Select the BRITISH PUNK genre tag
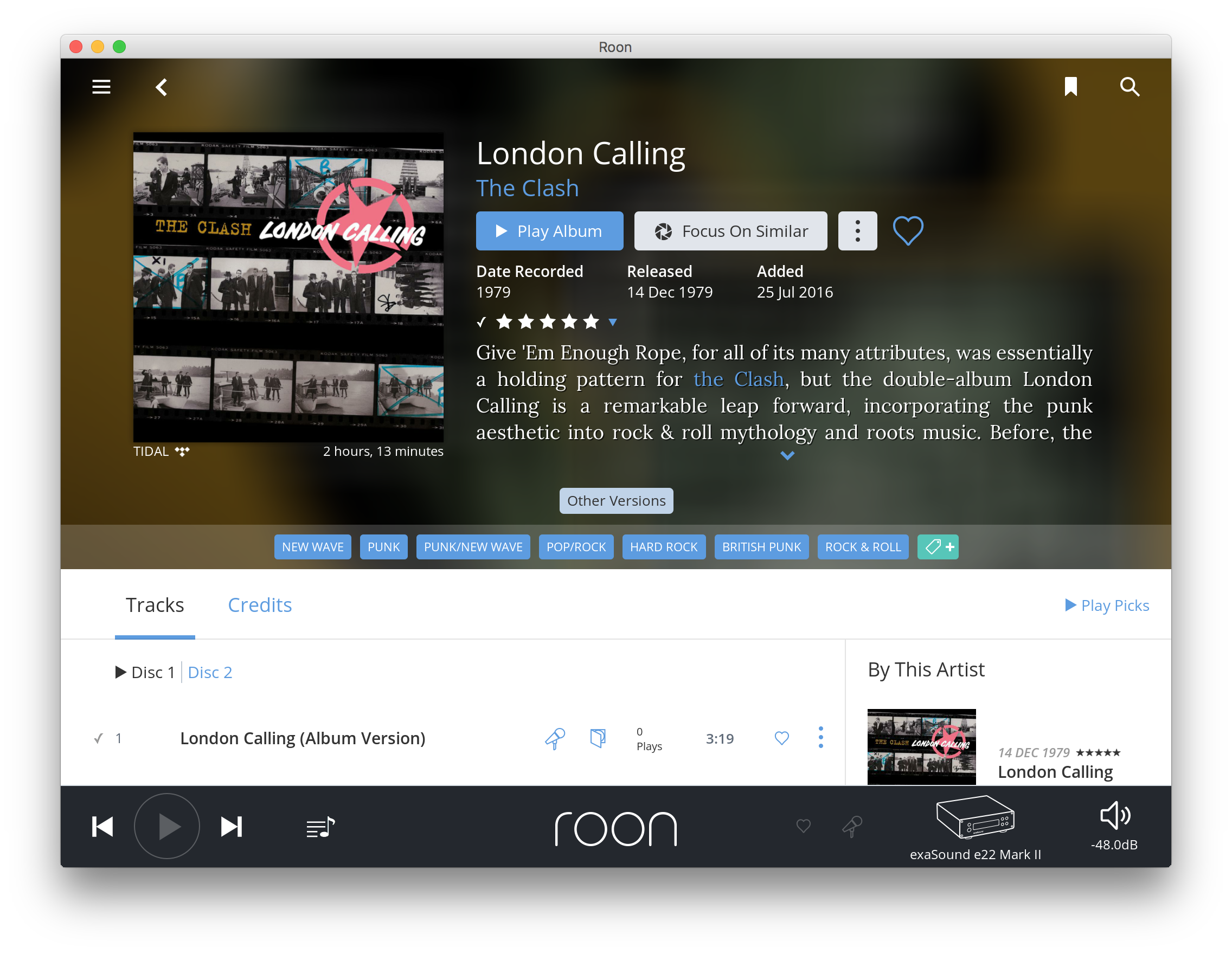The height and width of the screenshot is (954, 1232). [761, 547]
